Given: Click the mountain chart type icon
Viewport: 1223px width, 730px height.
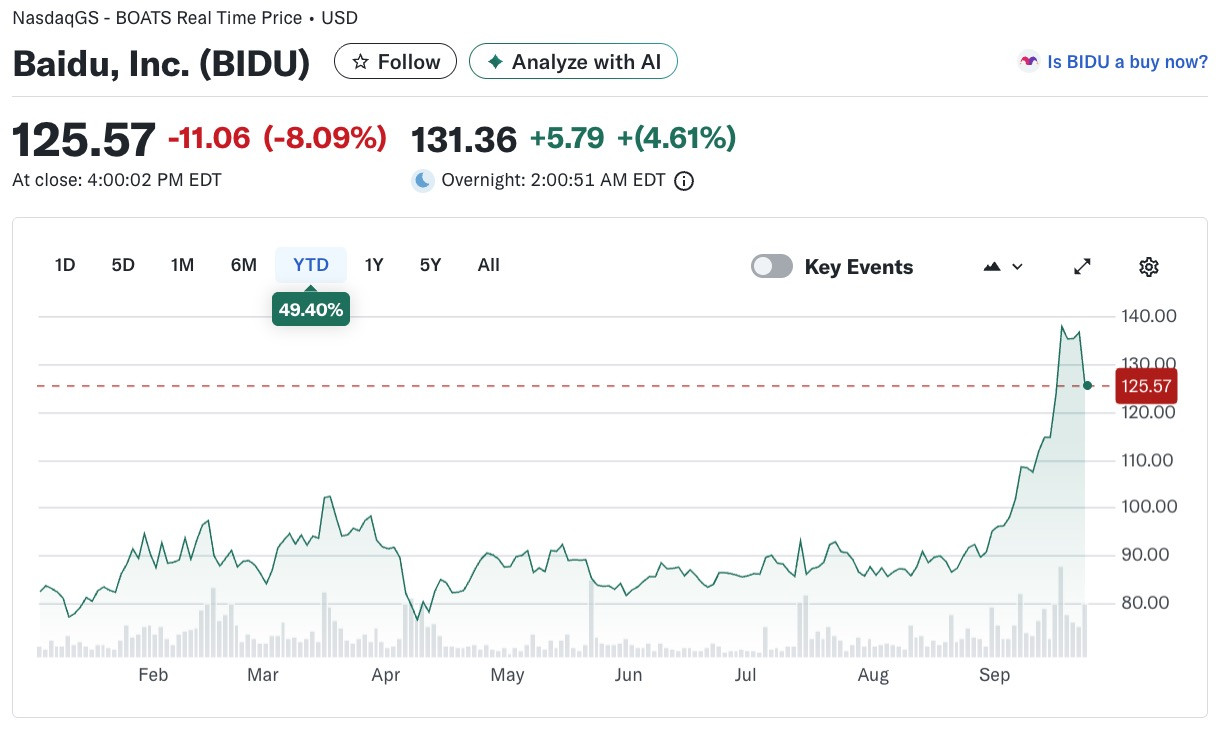Looking at the screenshot, I should (x=993, y=267).
